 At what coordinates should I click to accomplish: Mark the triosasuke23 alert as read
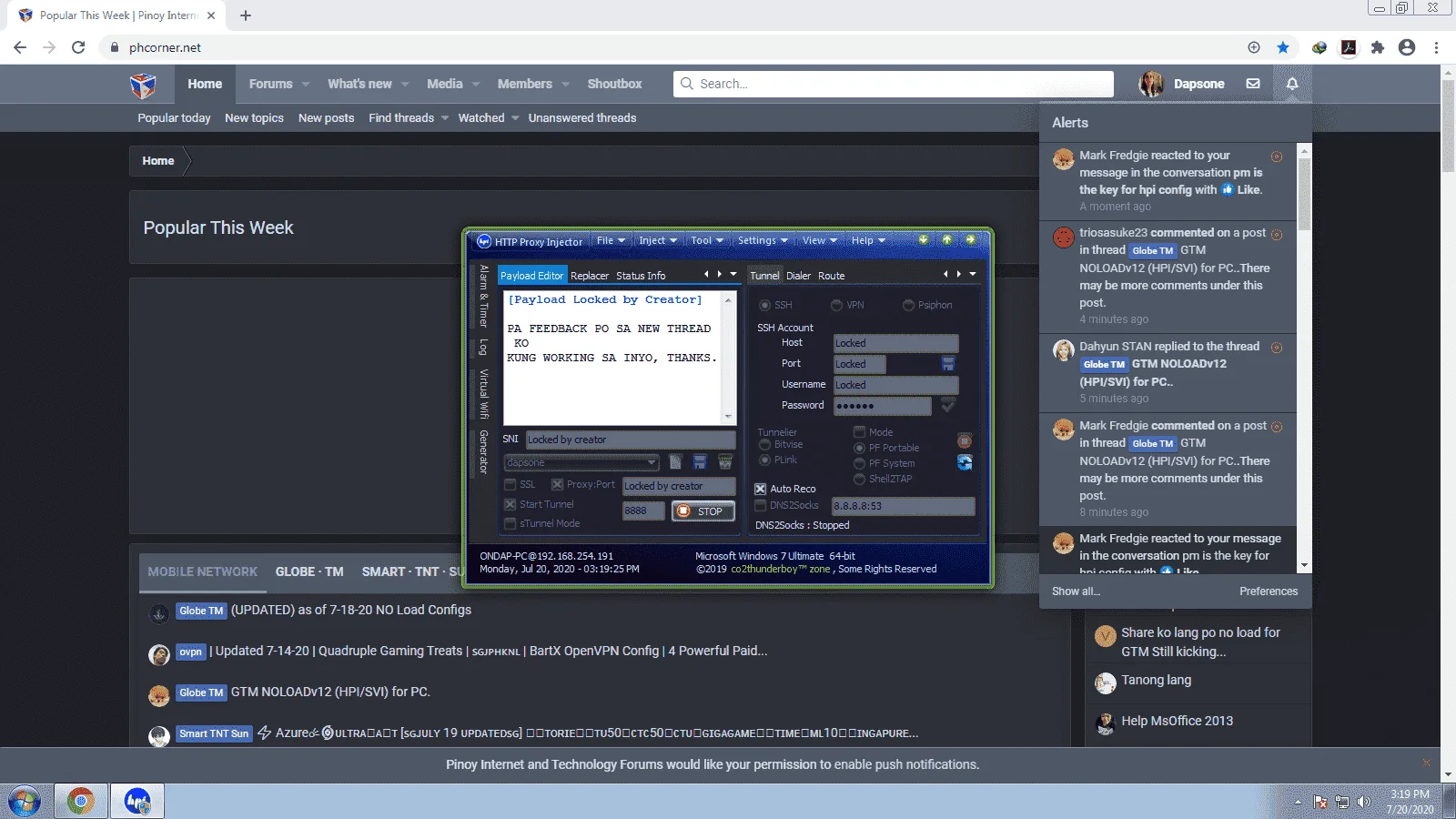[1277, 235]
